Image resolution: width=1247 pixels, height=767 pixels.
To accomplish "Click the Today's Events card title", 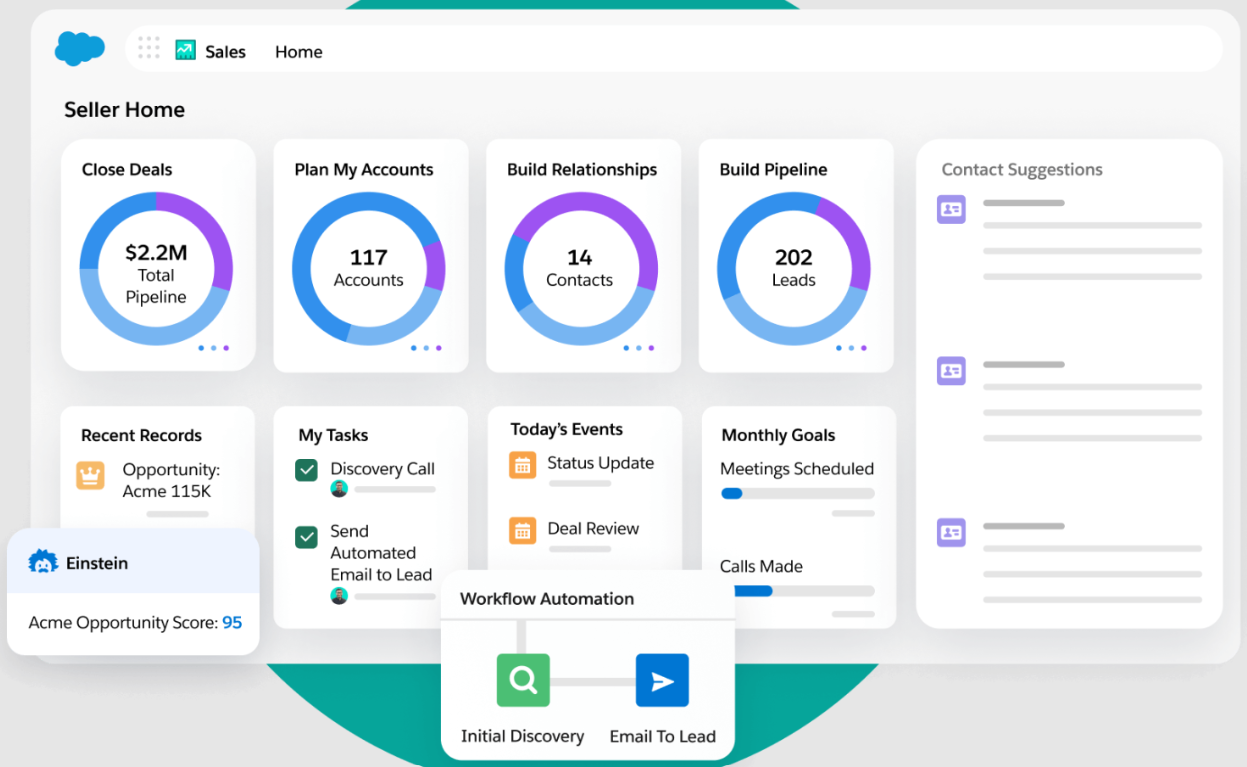I will [567, 430].
